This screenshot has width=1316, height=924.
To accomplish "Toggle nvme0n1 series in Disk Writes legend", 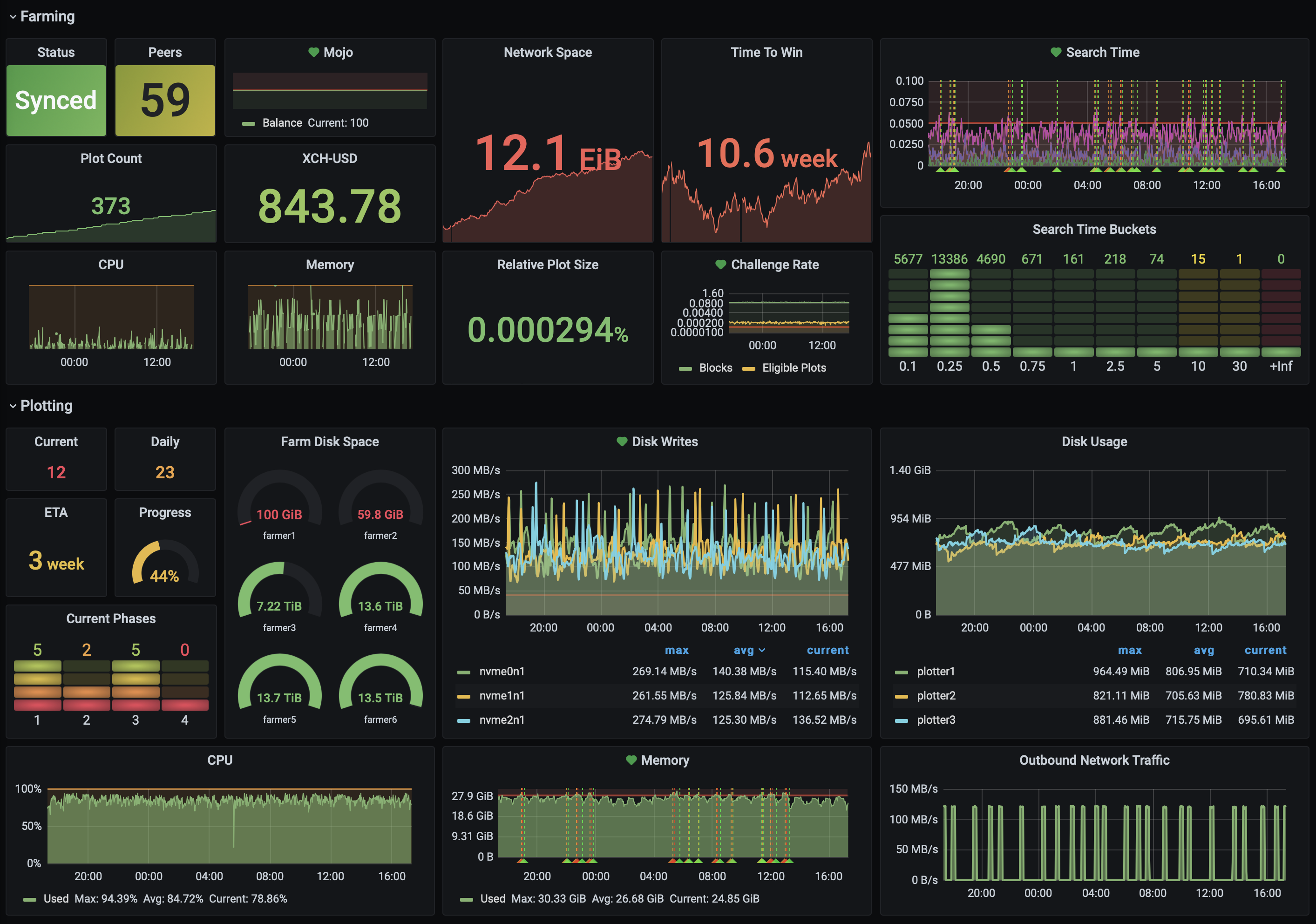I will point(502,671).
